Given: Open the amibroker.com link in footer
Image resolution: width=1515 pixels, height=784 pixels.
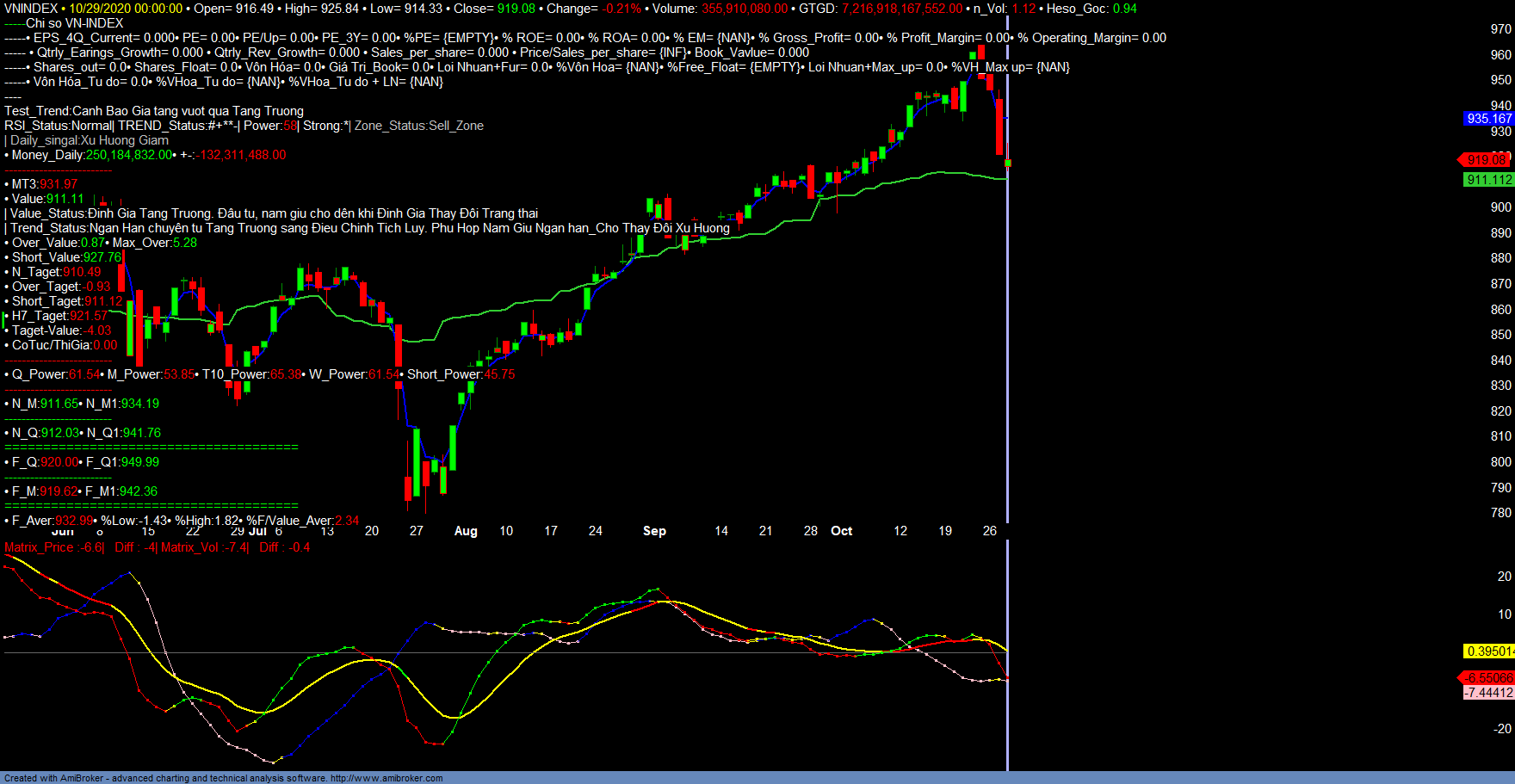Looking at the screenshot, I should [386, 778].
